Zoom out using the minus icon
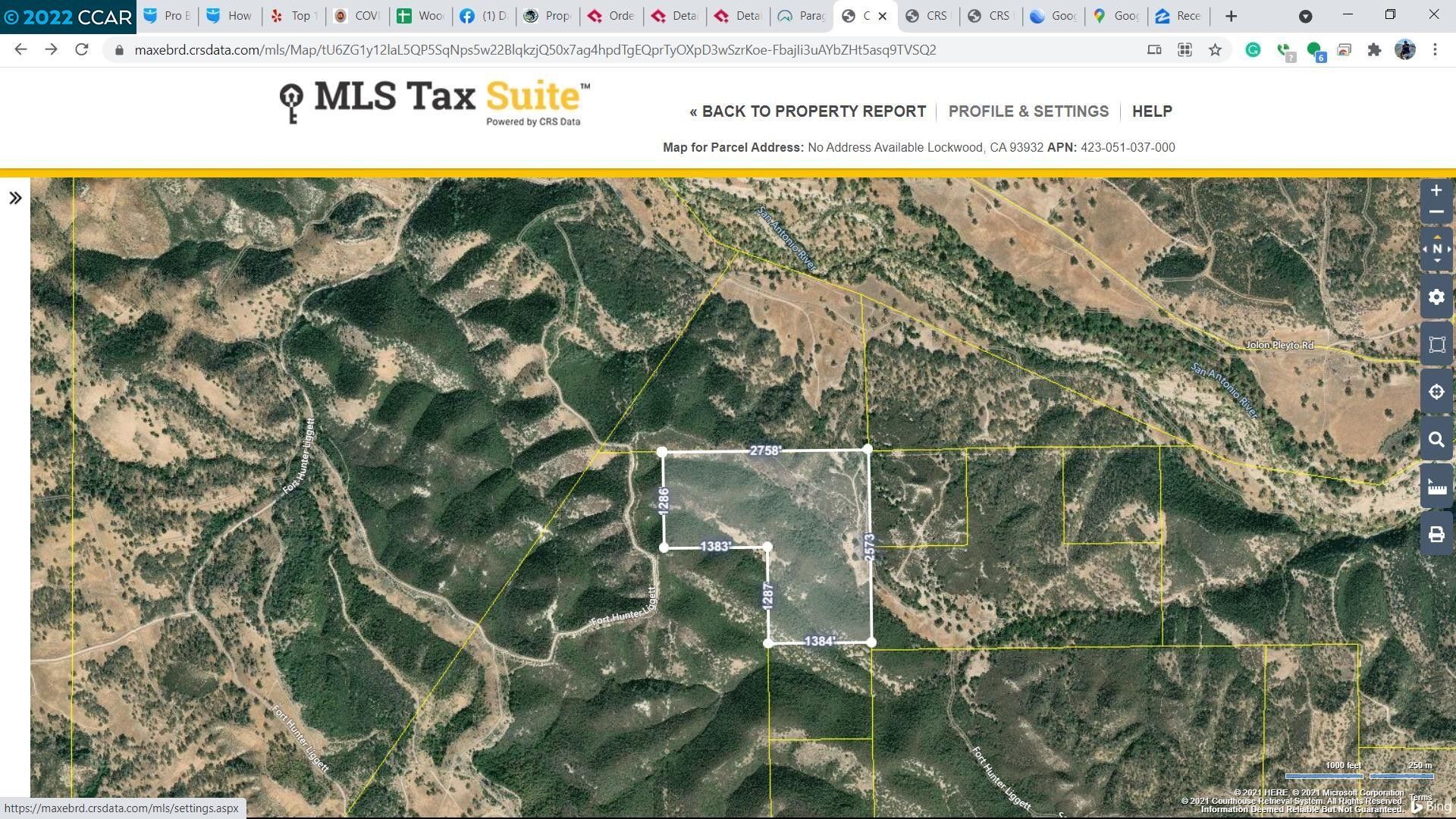The height and width of the screenshot is (819, 1456). coord(1436,212)
